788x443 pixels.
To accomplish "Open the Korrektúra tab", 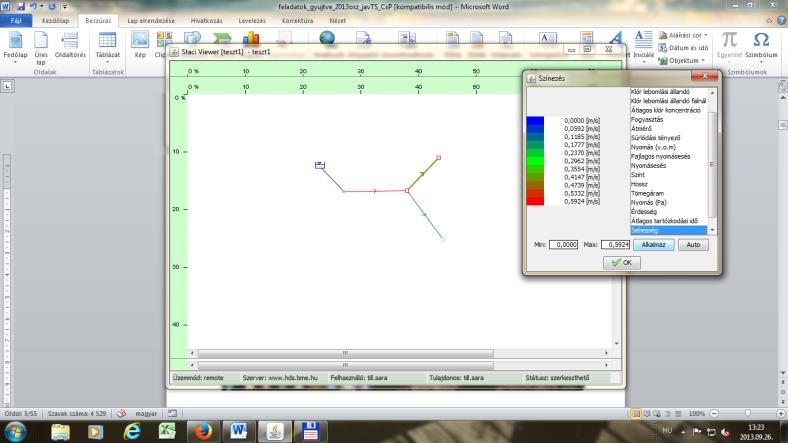I will coord(298,21).
